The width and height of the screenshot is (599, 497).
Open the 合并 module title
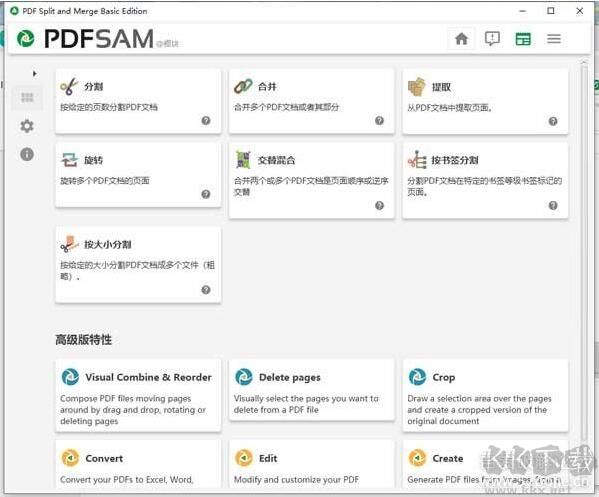click(x=267, y=87)
